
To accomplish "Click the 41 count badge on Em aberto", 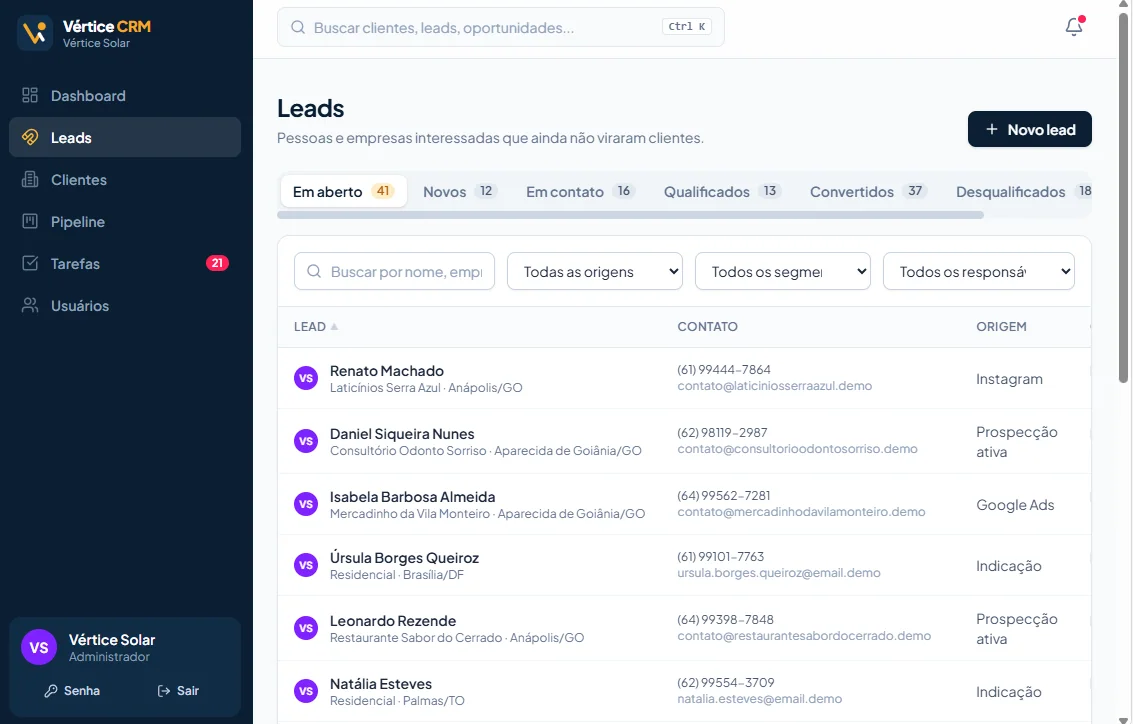I will [383, 191].
